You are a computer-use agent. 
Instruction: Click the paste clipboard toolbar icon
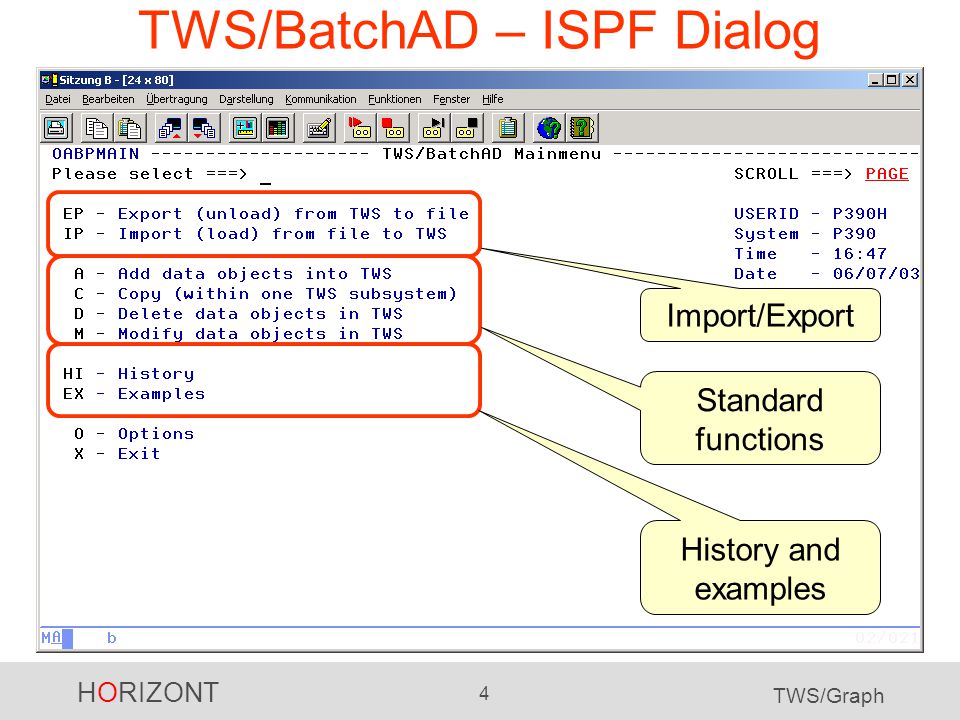tap(130, 128)
